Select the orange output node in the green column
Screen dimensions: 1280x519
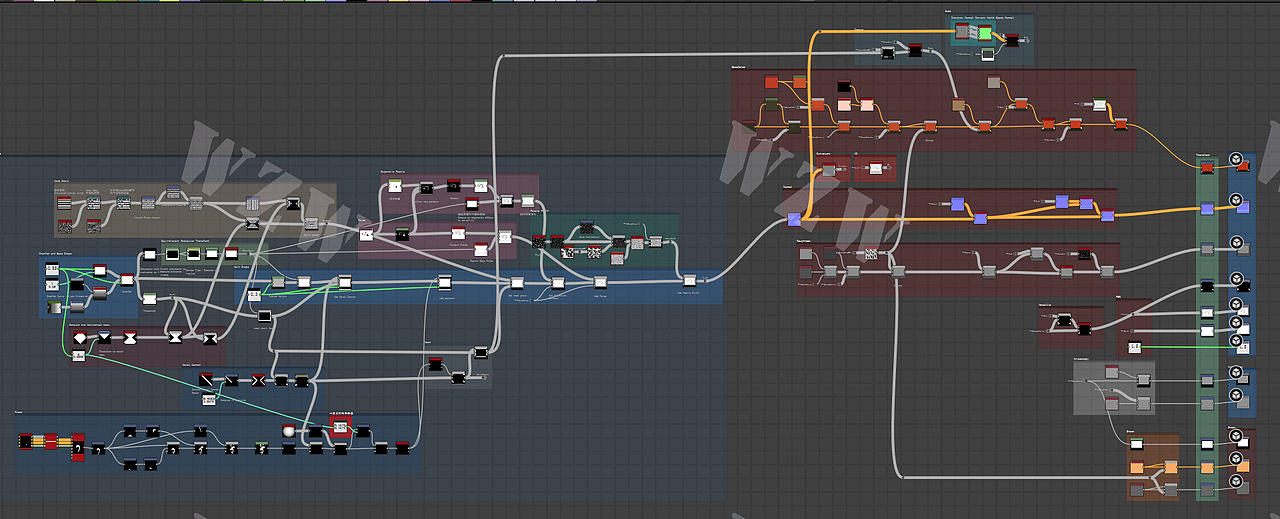click(x=1207, y=468)
